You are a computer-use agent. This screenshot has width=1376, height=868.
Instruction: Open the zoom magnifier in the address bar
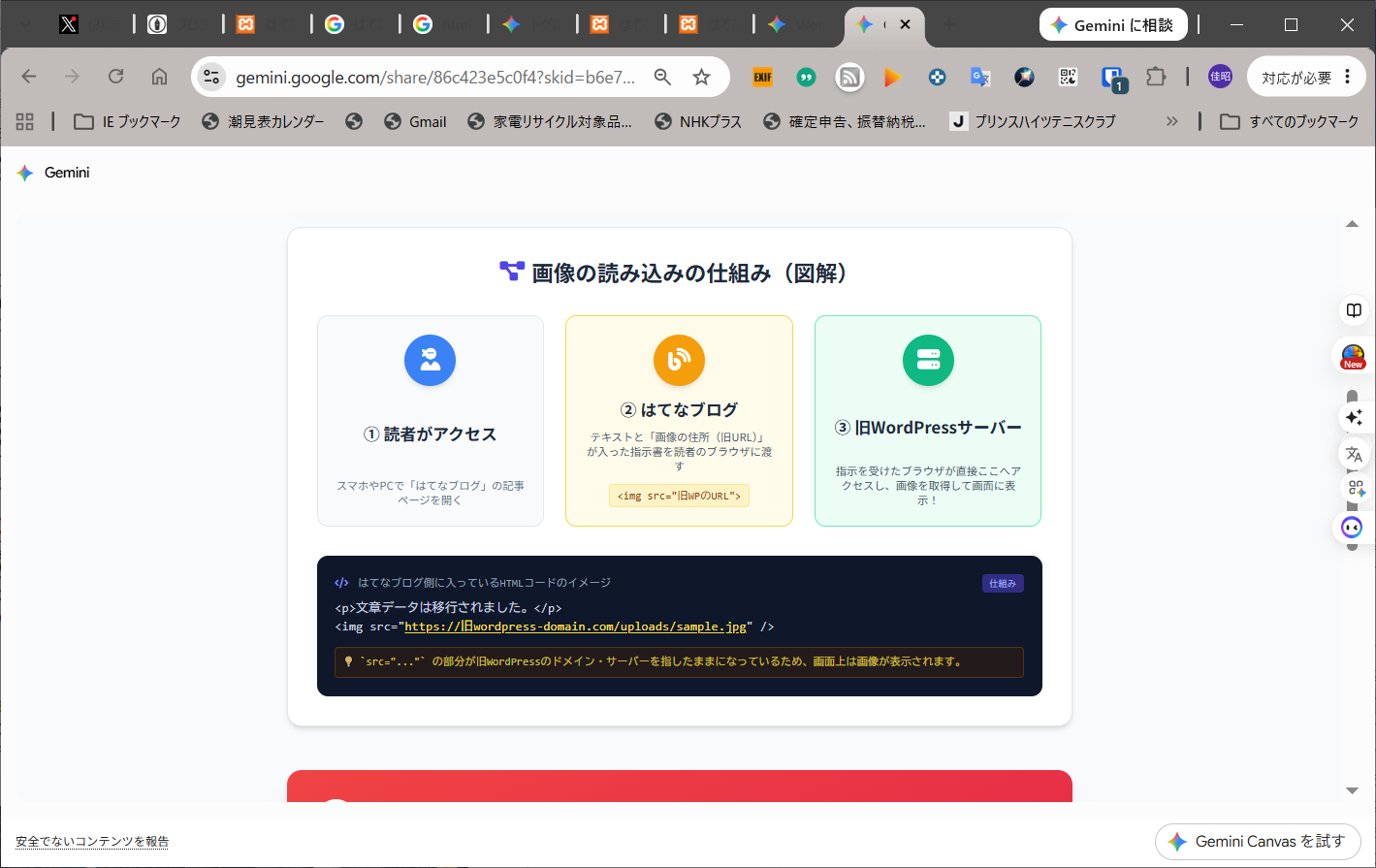coord(663,77)
